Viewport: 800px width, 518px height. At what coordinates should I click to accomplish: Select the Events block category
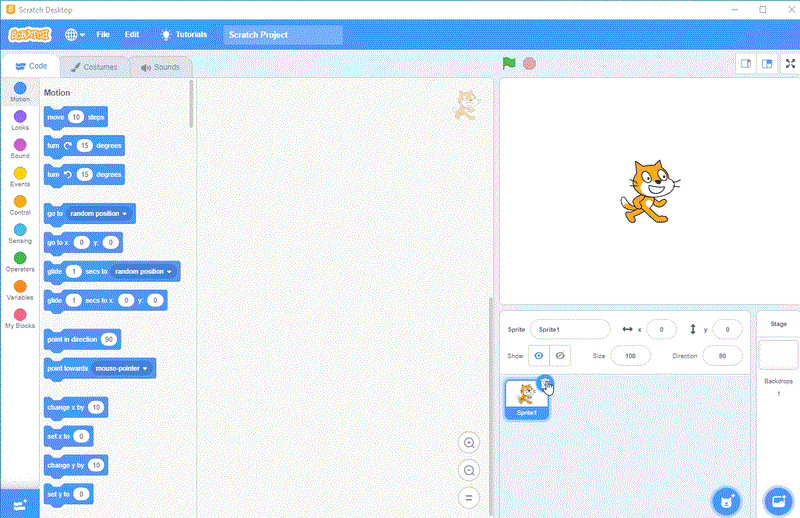(20, 178)
